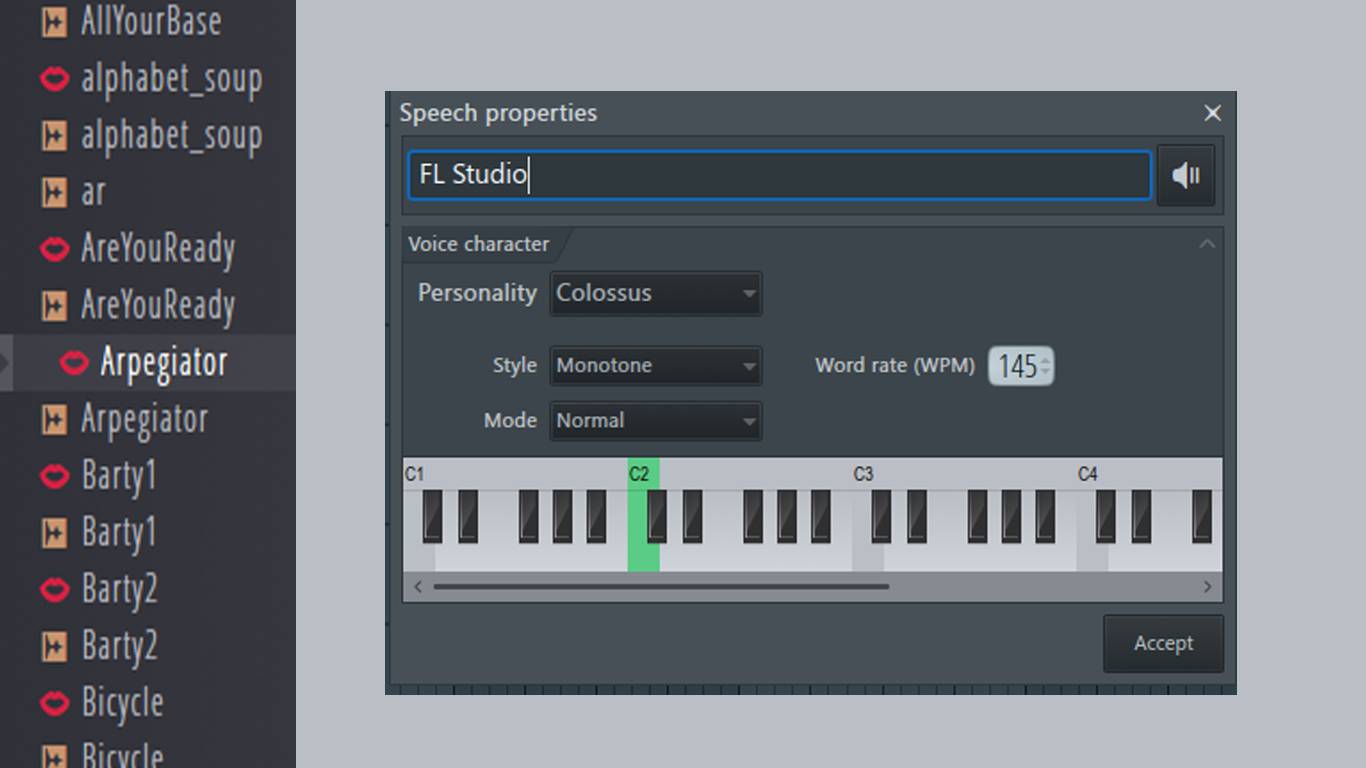The height and width of the screenshot is (768, 1366).
Task: Click the lips icon of alphabet_soup speech preset
Action: pyautogui.click(x=54, y=79)
